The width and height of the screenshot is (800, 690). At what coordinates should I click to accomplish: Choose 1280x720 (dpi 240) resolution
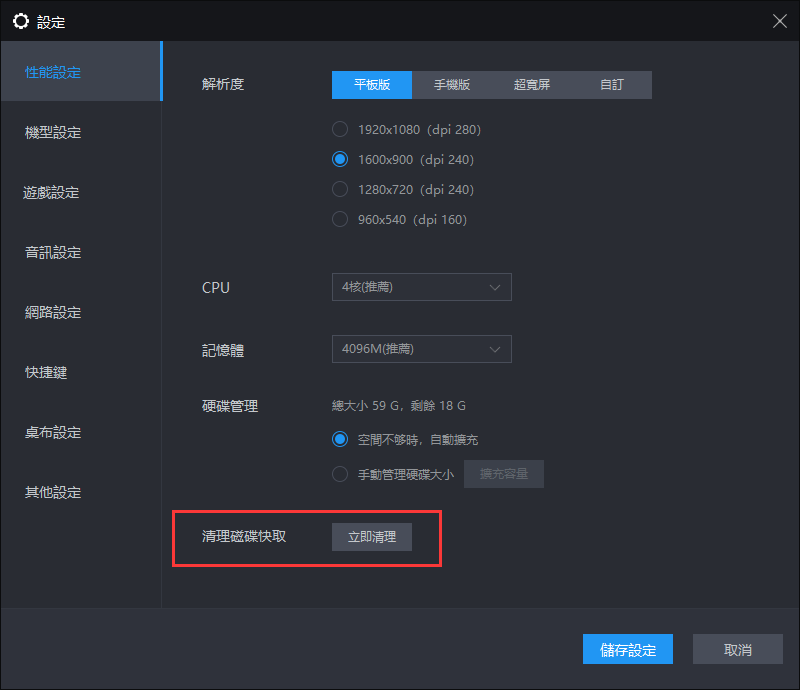point(340,189)
